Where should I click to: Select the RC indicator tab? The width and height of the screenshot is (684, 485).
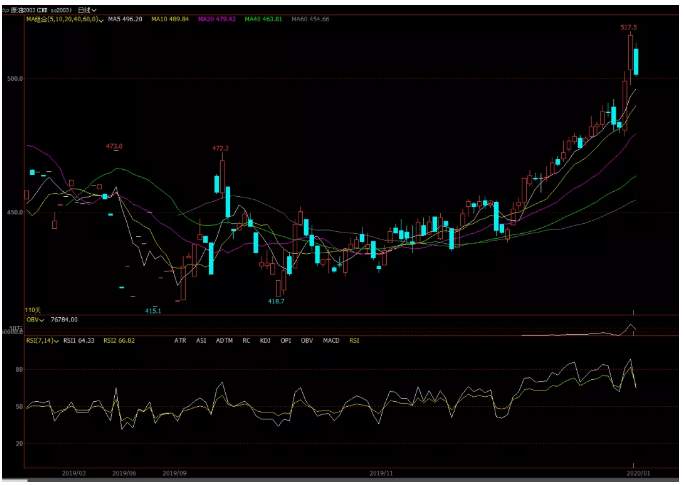(x=246, y=340)
